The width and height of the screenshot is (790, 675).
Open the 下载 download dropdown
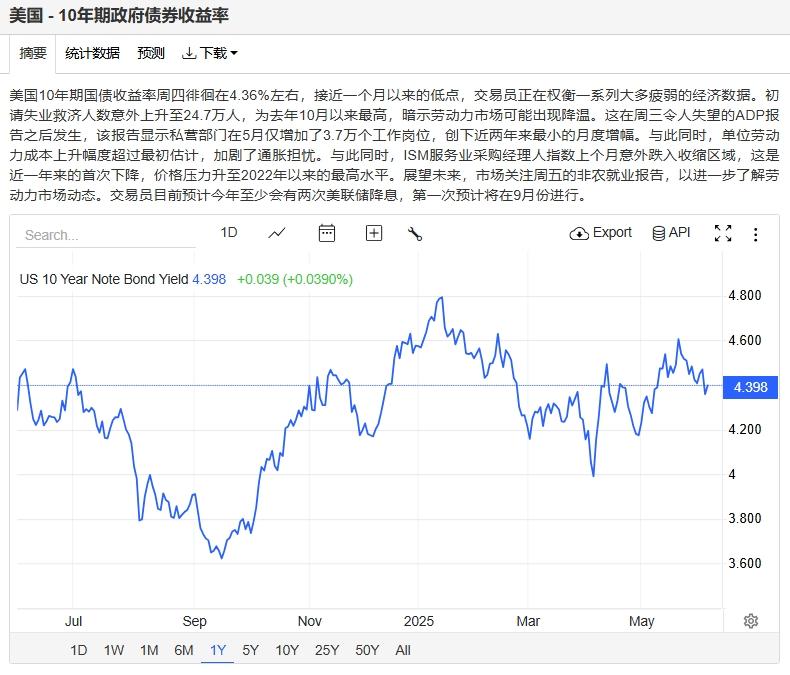(x=209, y=53)
